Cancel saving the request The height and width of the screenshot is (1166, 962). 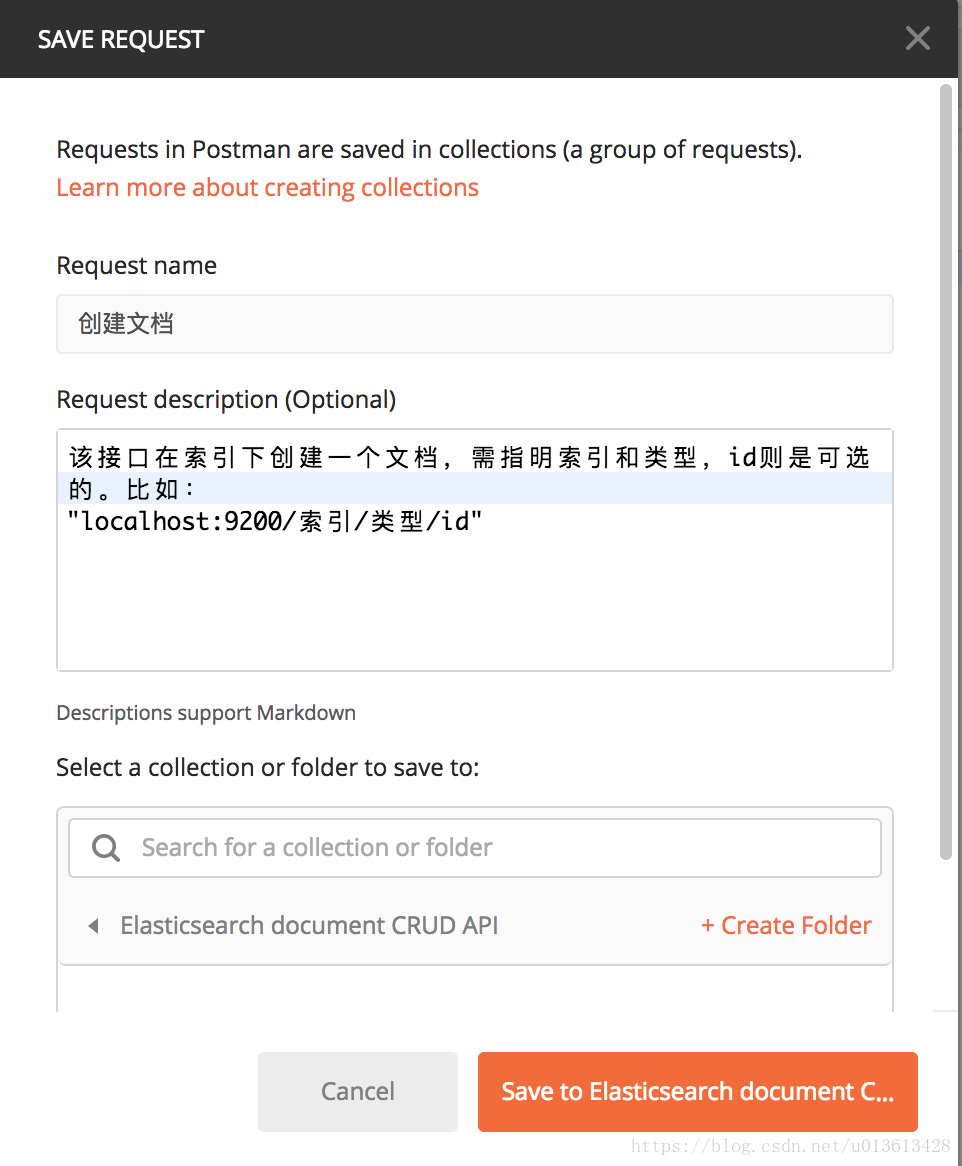point(358,1092)
